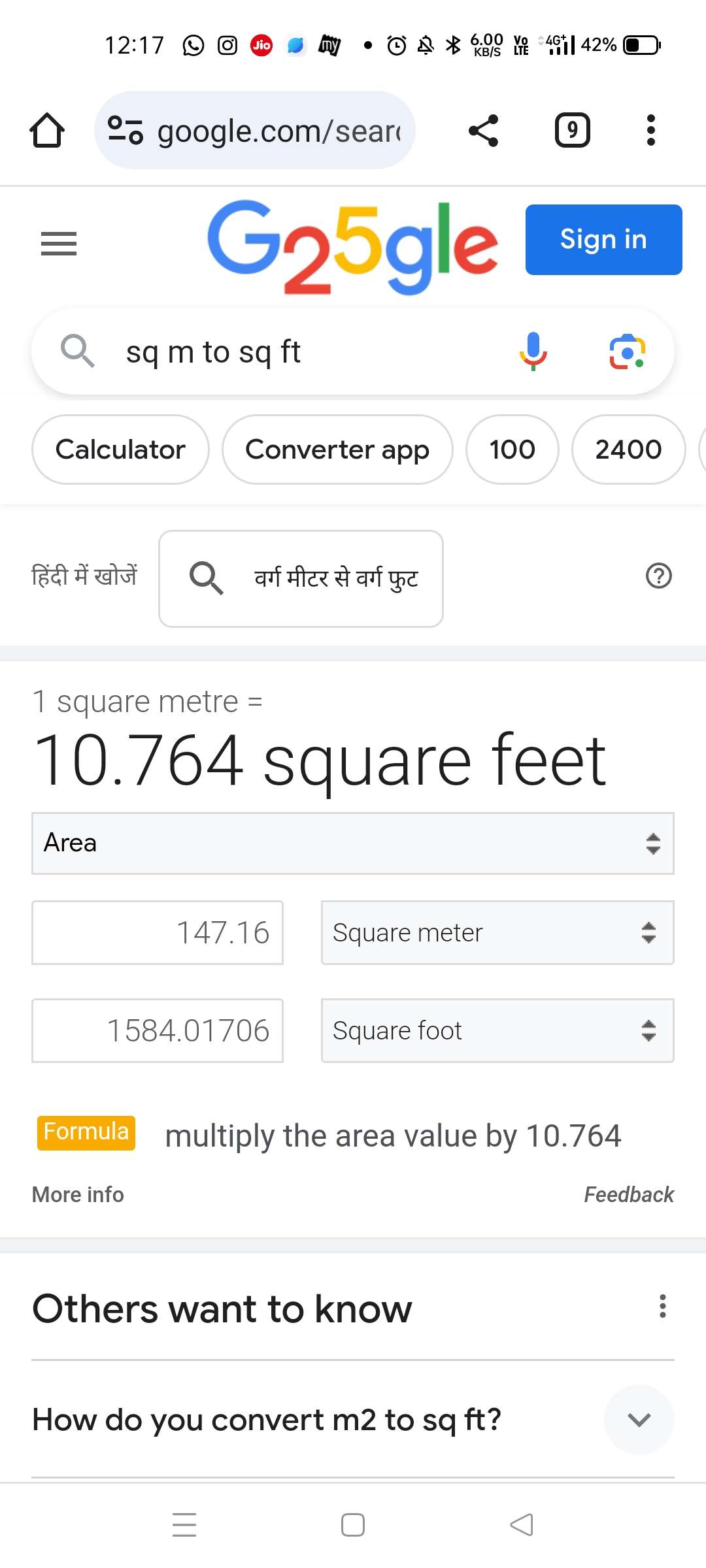The height and width of the screenshot is (1568, 706).
Task: Open Google Lens camera search
Action: click(x=628, y=351)
